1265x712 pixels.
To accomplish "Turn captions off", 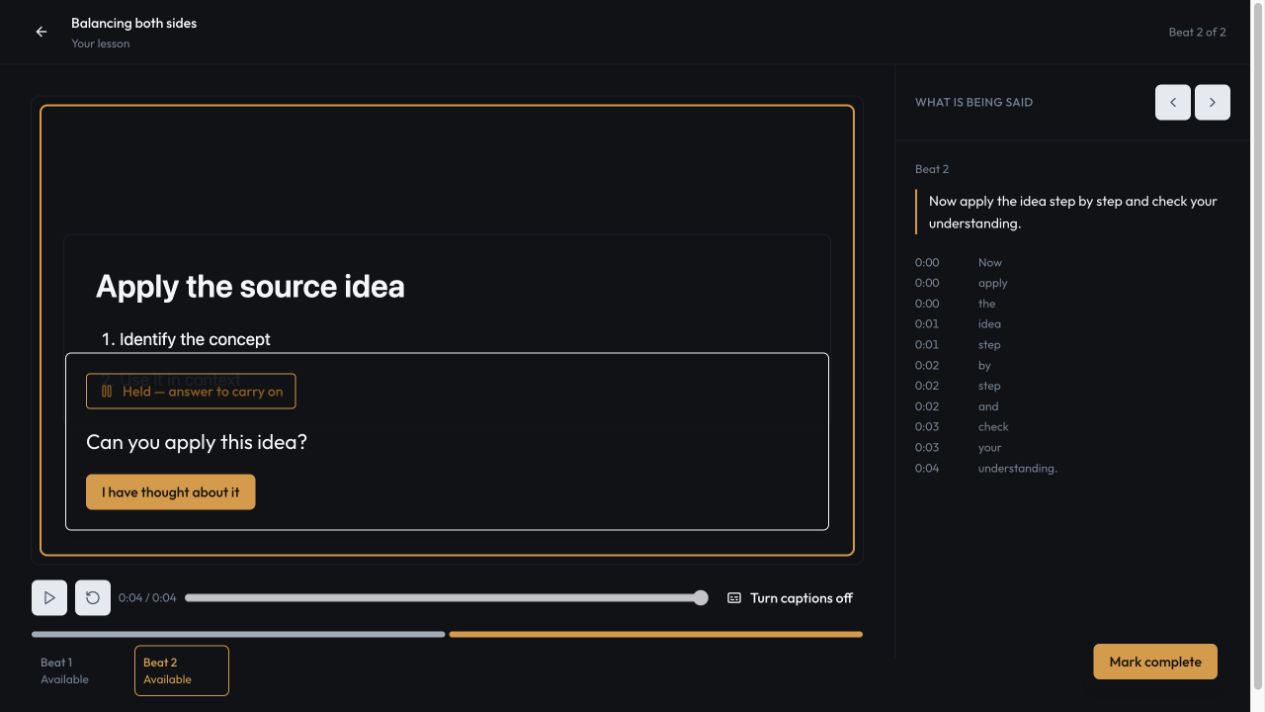I will [x=790, y=598].
